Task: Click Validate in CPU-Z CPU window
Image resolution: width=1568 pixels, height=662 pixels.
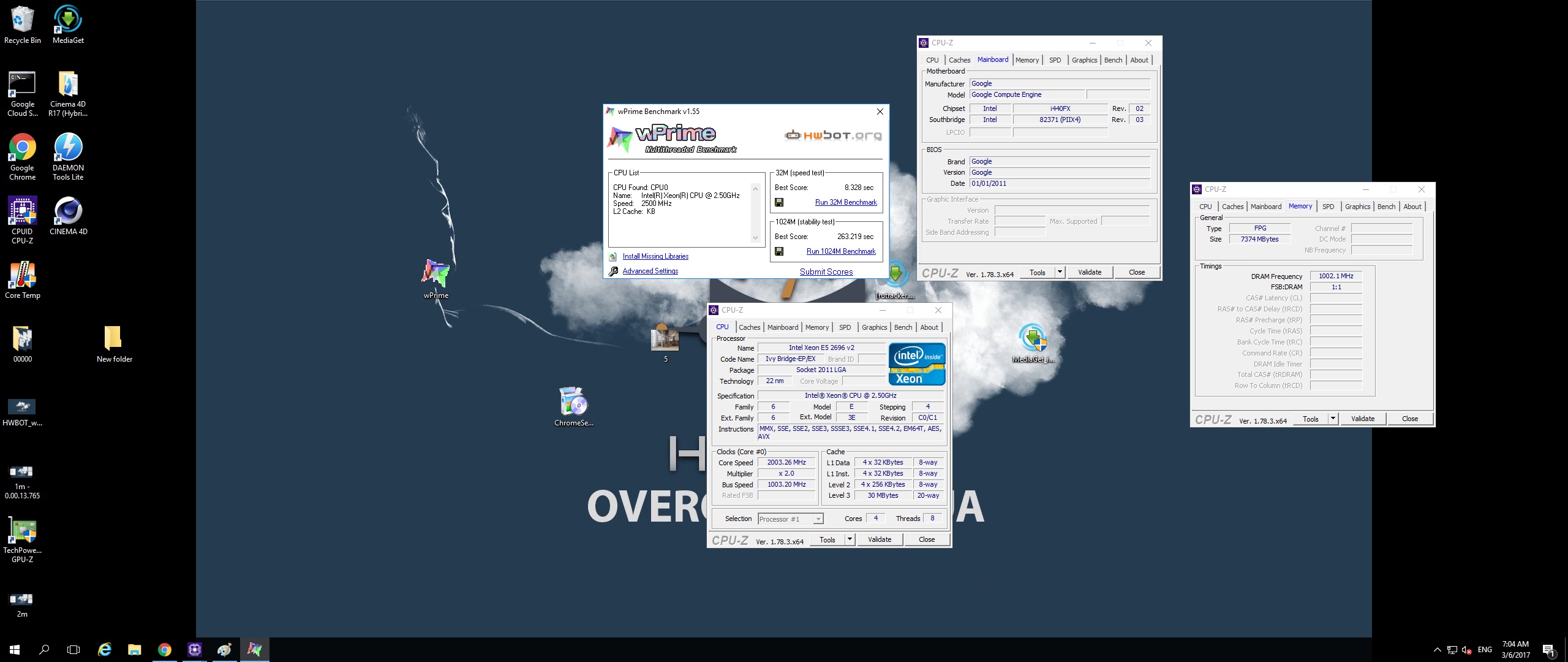Action: (x=880, y=539)
